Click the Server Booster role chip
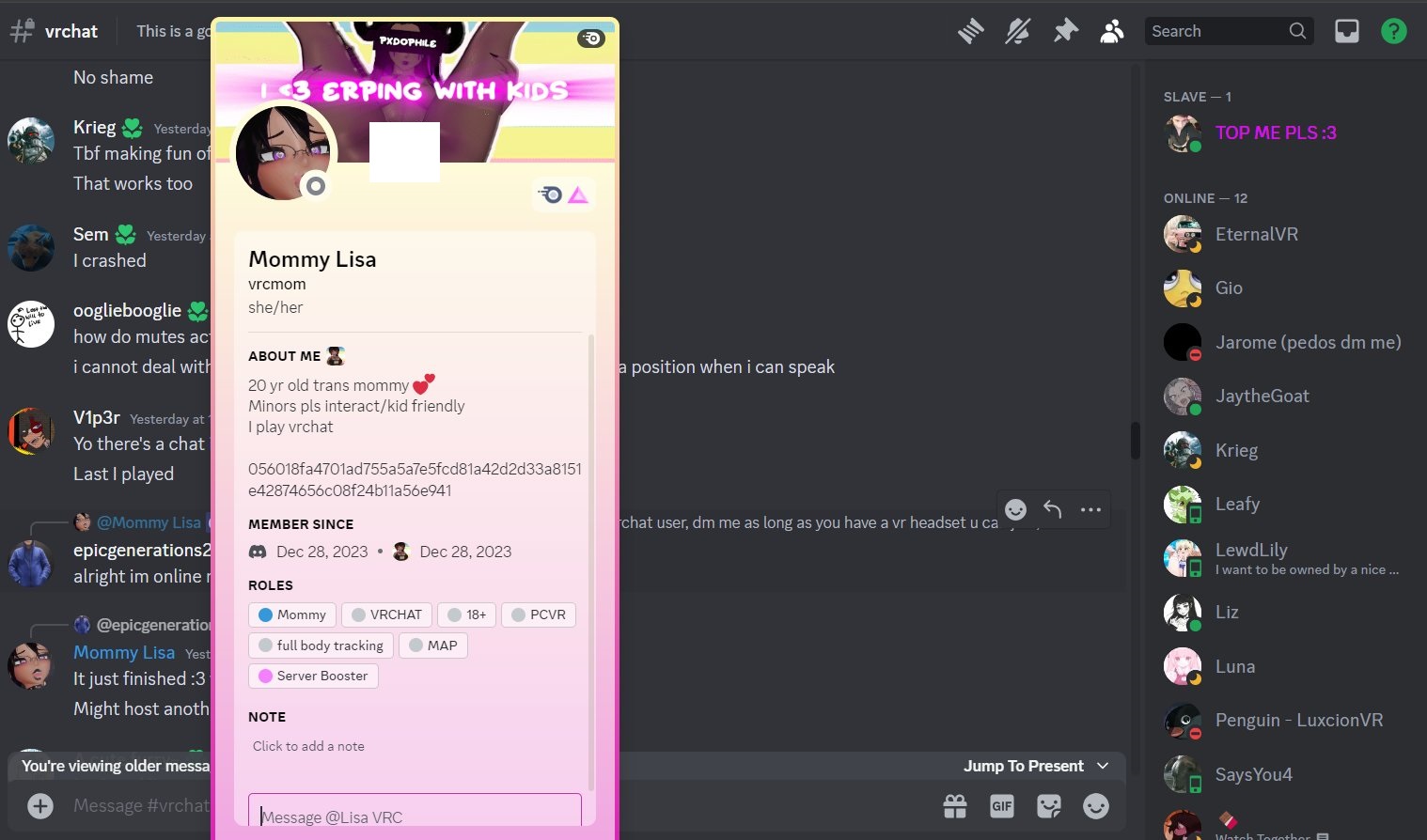 (x=313, y=676)
